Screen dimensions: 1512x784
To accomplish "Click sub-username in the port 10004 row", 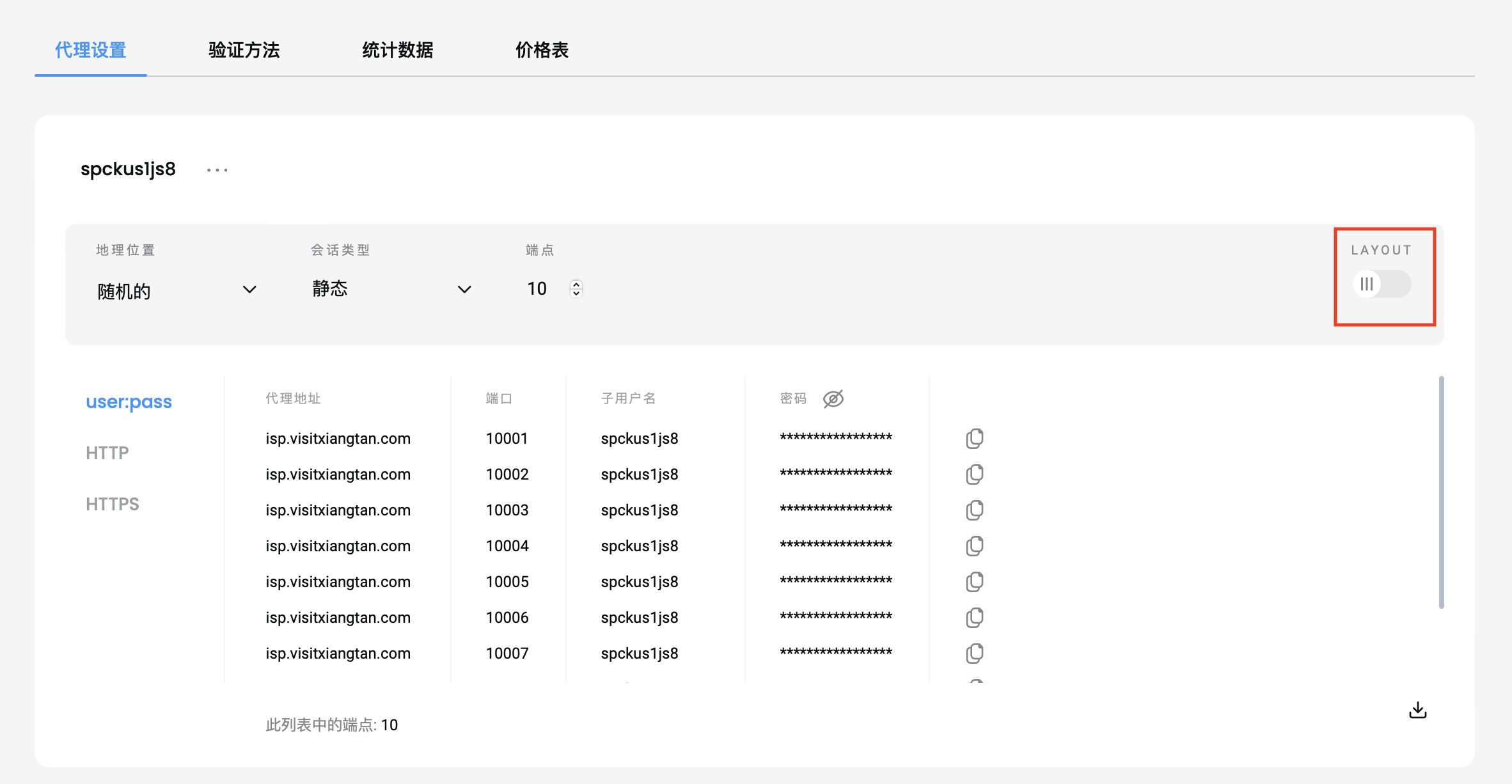I will click(x=640, y=546).
